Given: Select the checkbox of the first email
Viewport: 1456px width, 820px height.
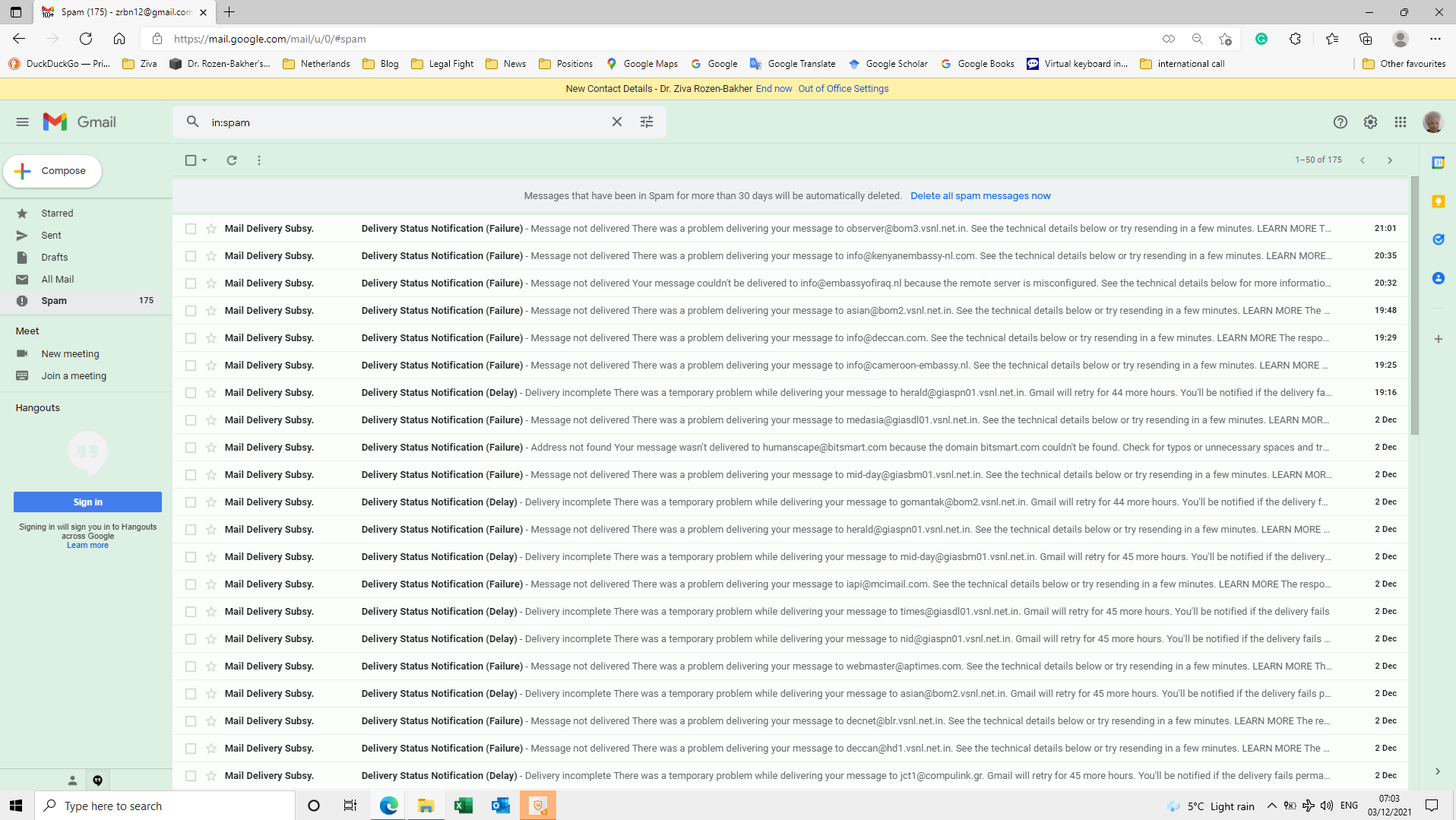Looking at the screenshot, I should click(190, 228).
